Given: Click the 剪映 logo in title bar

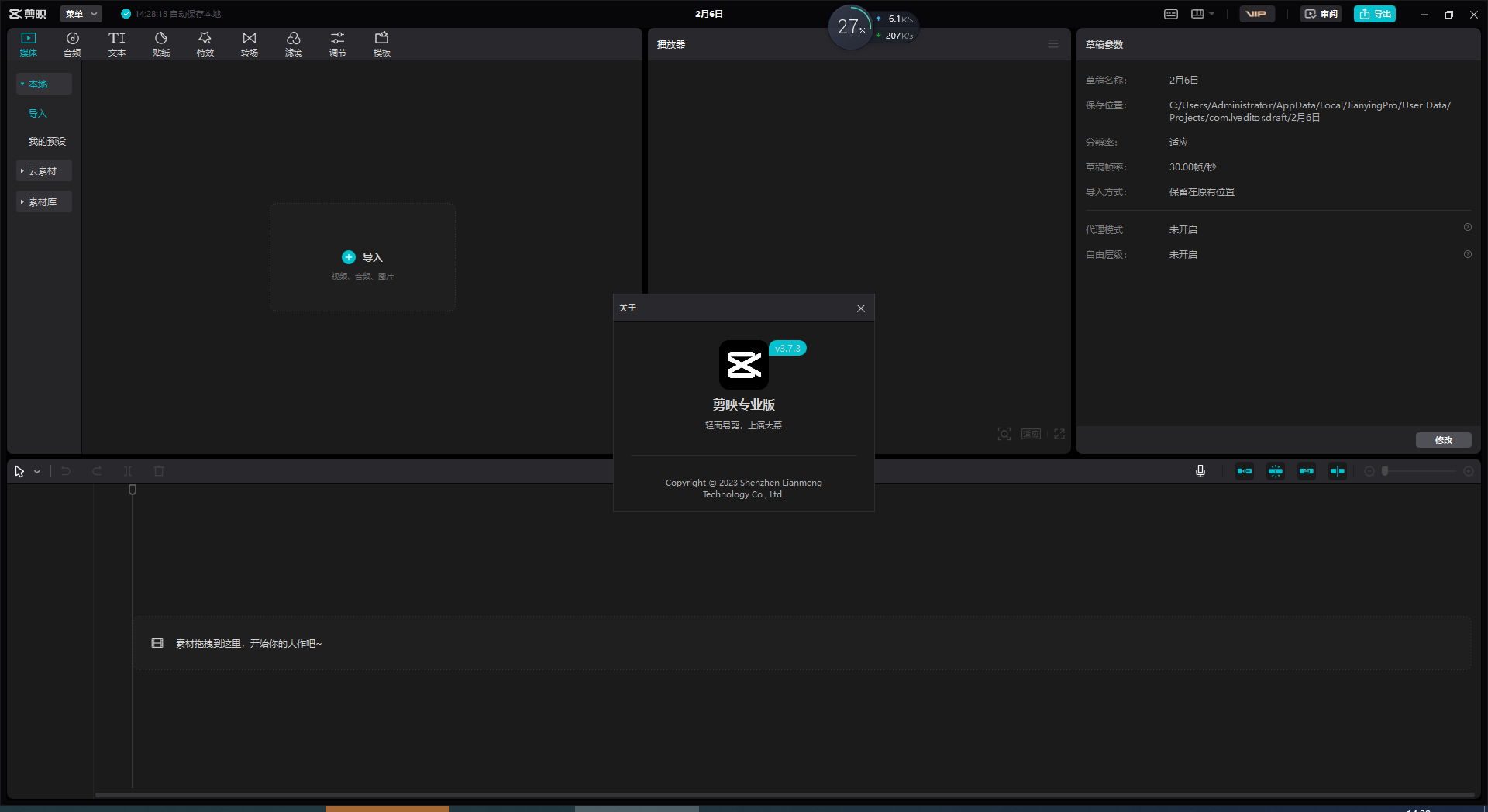Looking at the screenshot, I should pos(28,14).
